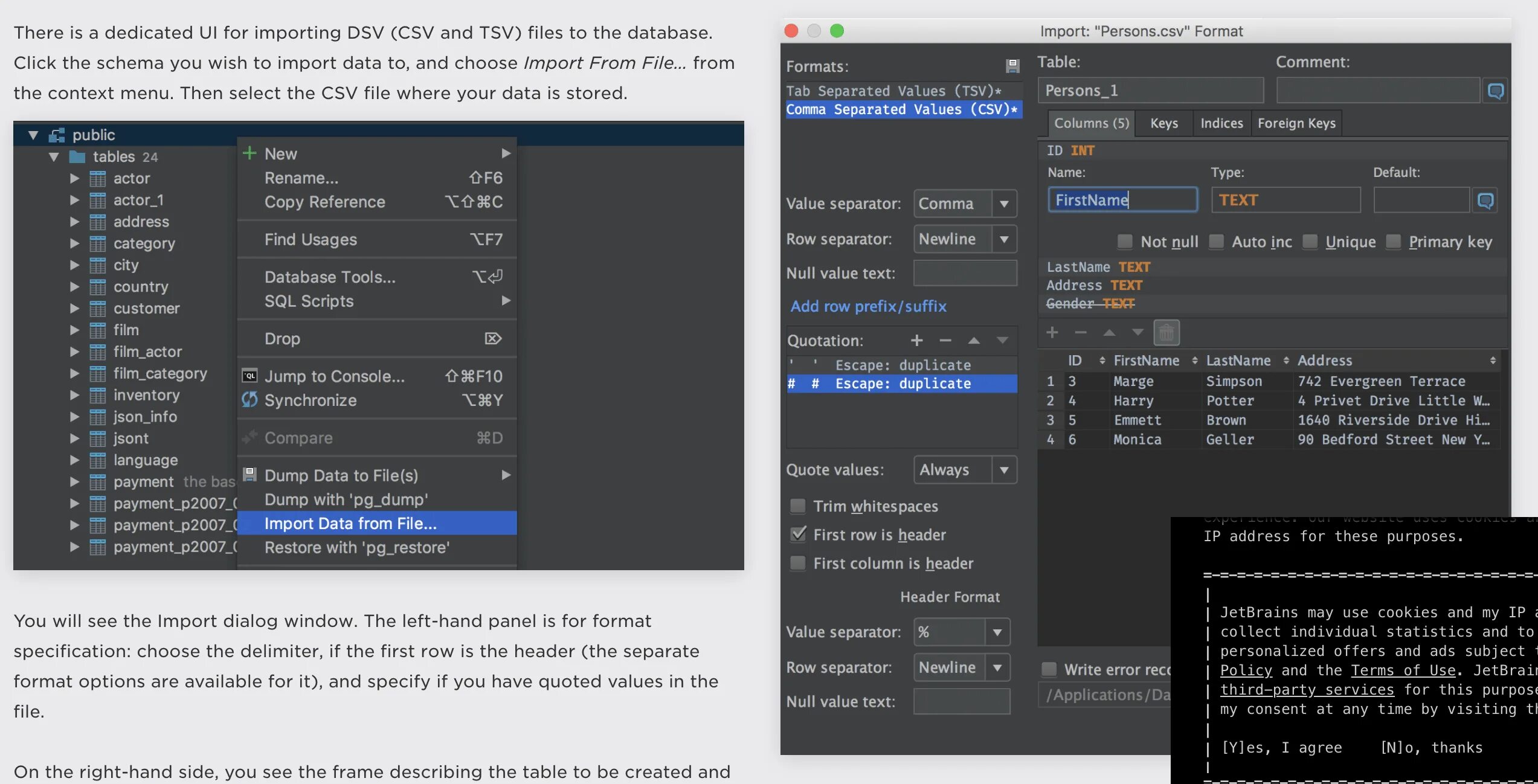Switch to the Foreign Keys tab
This screenshot has height=784, width=1538.
pyautogui.click(x=1296, y=123)
